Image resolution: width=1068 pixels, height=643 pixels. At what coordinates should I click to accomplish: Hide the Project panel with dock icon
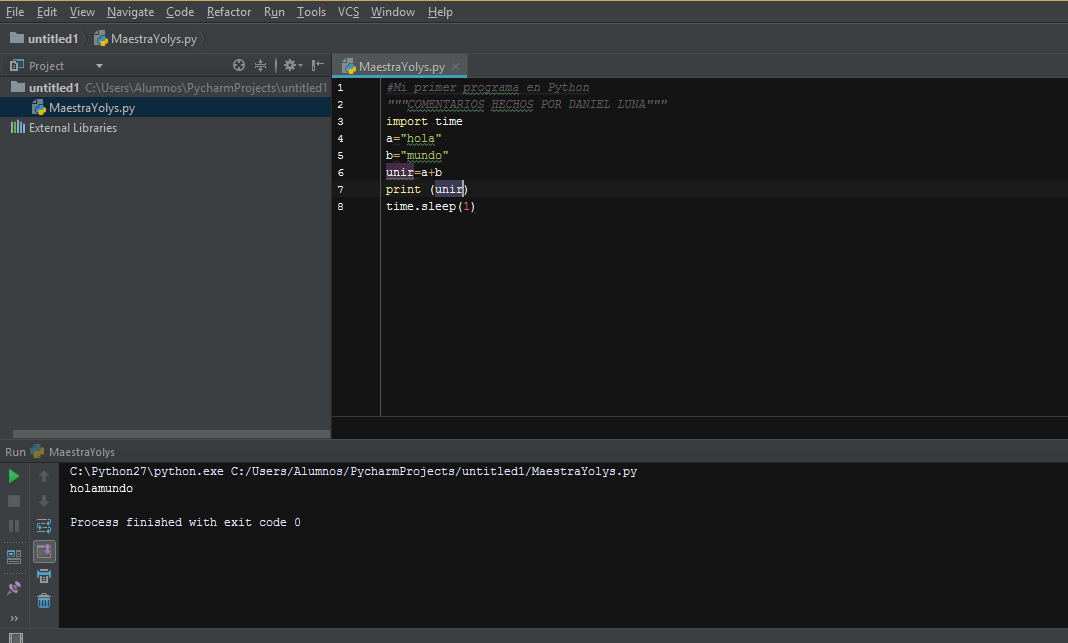(x=316, y=64)
